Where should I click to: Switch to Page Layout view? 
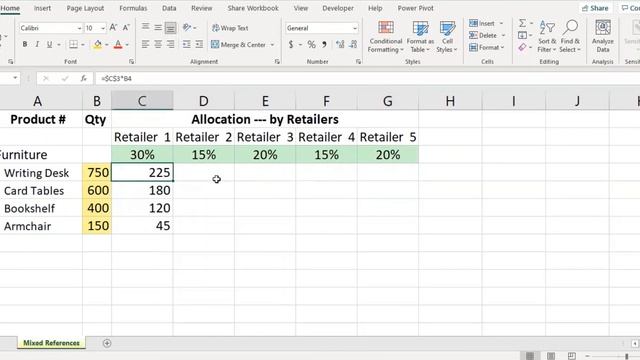(551, 356)
